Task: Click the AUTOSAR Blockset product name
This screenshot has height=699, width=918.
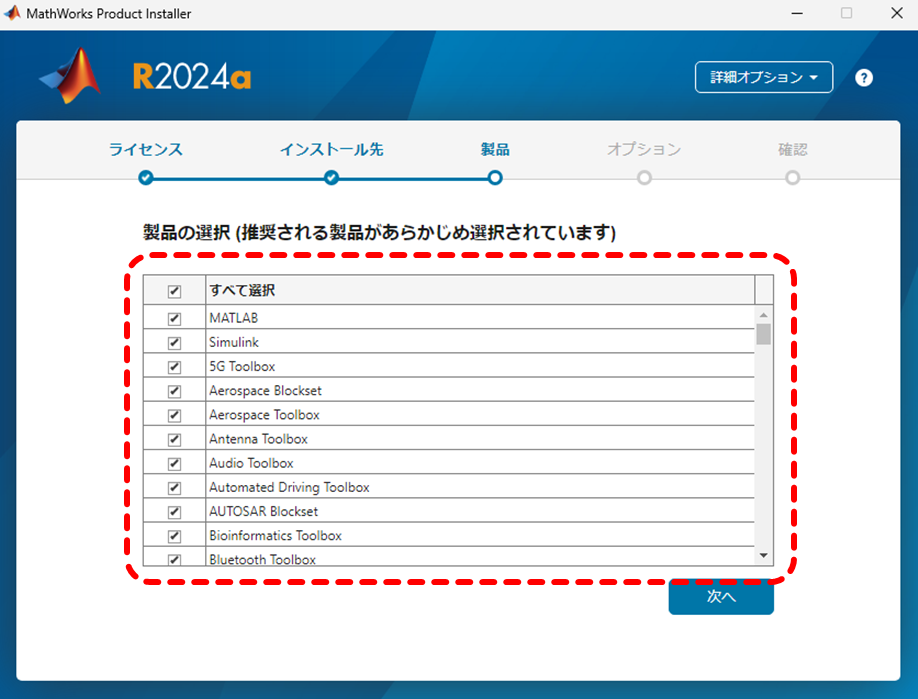Action: coord(263,512)
